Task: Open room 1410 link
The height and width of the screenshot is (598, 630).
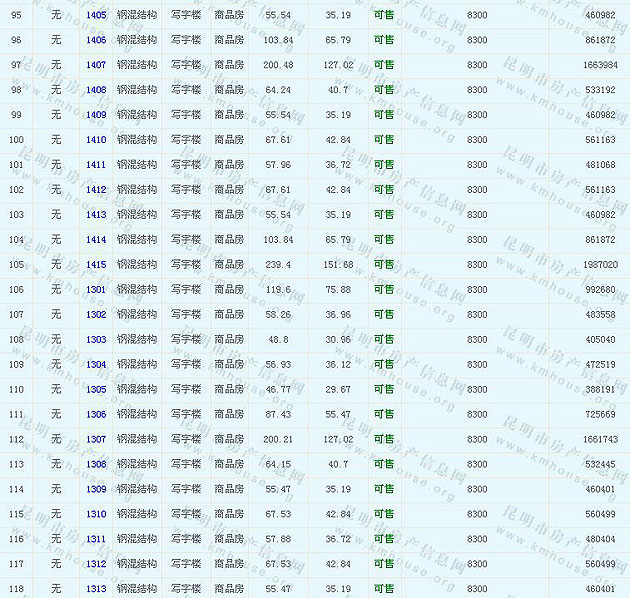Action: [x=96, y=140]
